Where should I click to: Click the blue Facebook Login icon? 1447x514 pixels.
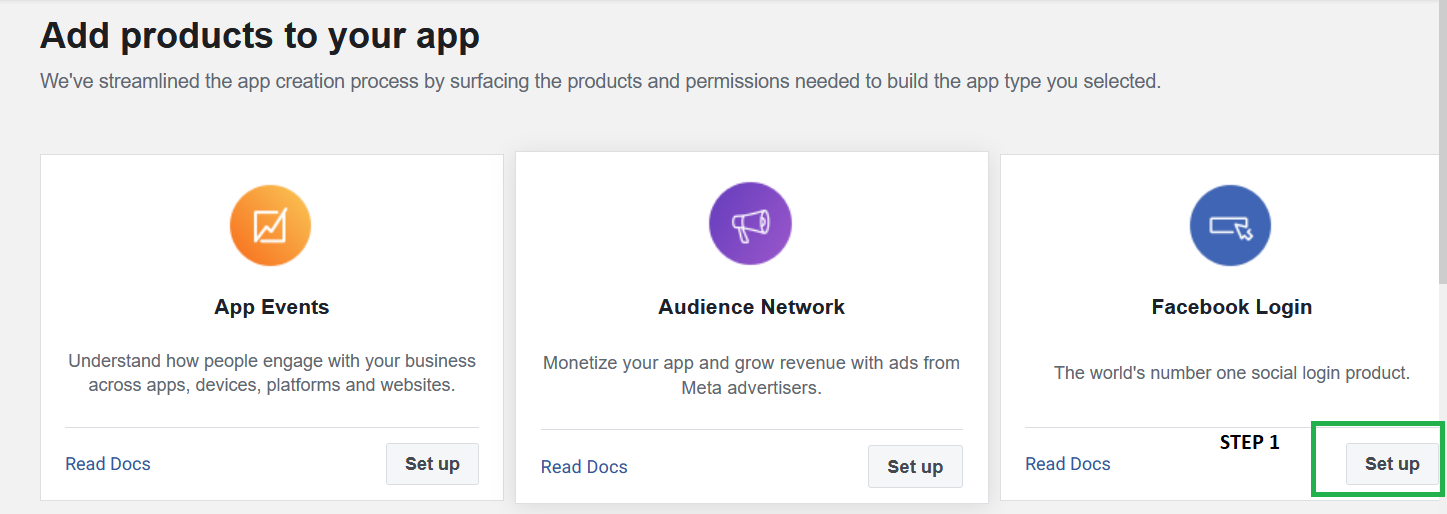point(1230,225)
